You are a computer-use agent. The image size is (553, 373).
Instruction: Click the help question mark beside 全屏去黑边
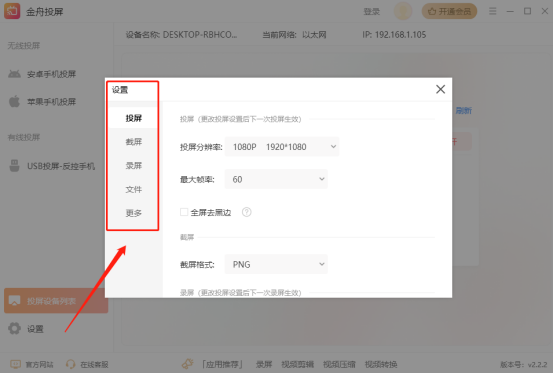point(247,212)
